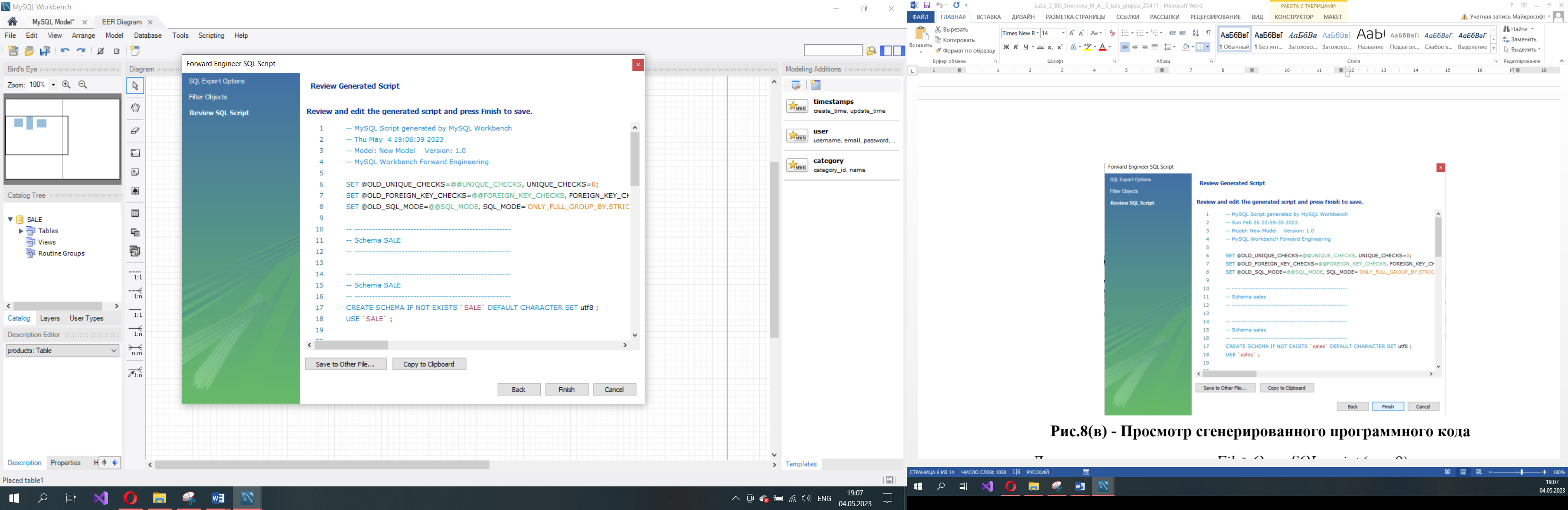Screen dimensions: 1568x510
Task: Click Workbench new model toolbar icon
Action: coord(13,51)
